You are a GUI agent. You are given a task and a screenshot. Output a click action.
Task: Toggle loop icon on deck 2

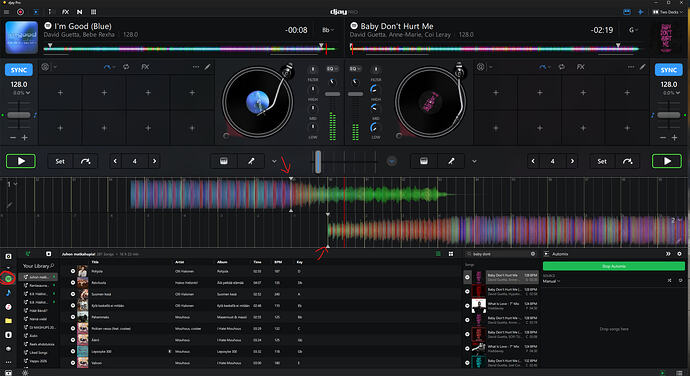point(562,67)
